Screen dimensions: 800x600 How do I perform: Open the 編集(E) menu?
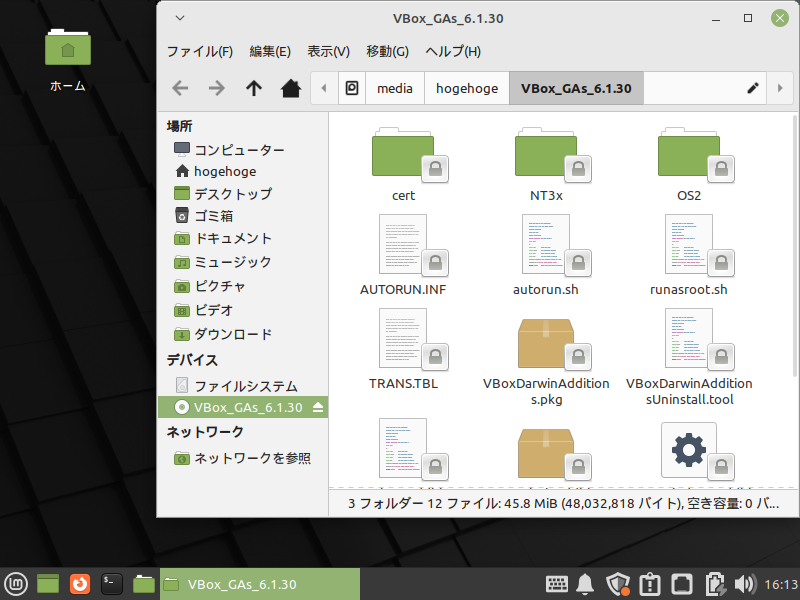point(270,52)
